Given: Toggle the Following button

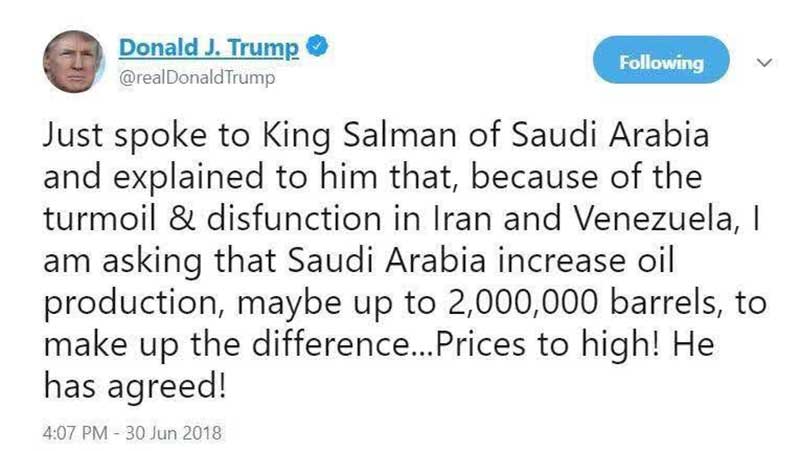Looking at the screenshot, I should tap(661, 62).
